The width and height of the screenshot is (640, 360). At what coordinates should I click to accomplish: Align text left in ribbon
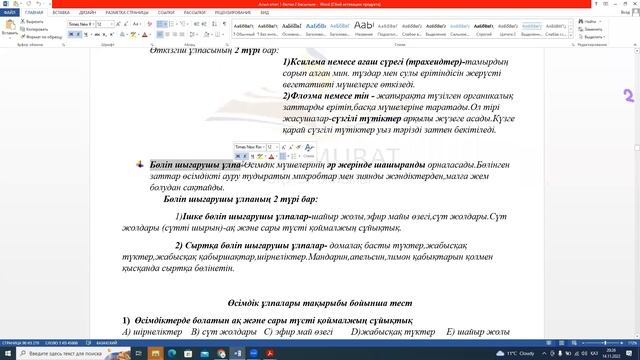pos(160,34)
